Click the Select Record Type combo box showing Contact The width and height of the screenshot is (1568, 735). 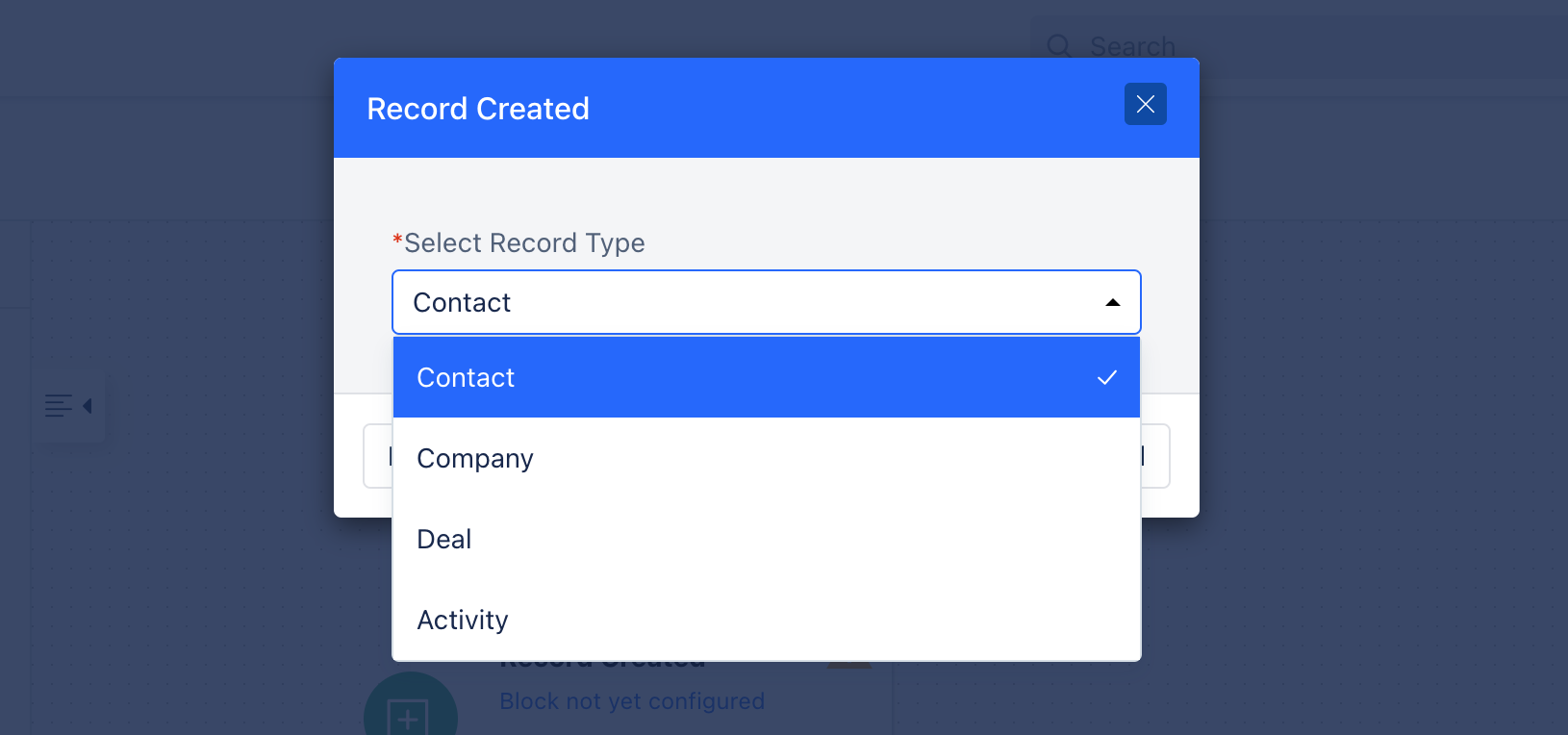(767, 302)
